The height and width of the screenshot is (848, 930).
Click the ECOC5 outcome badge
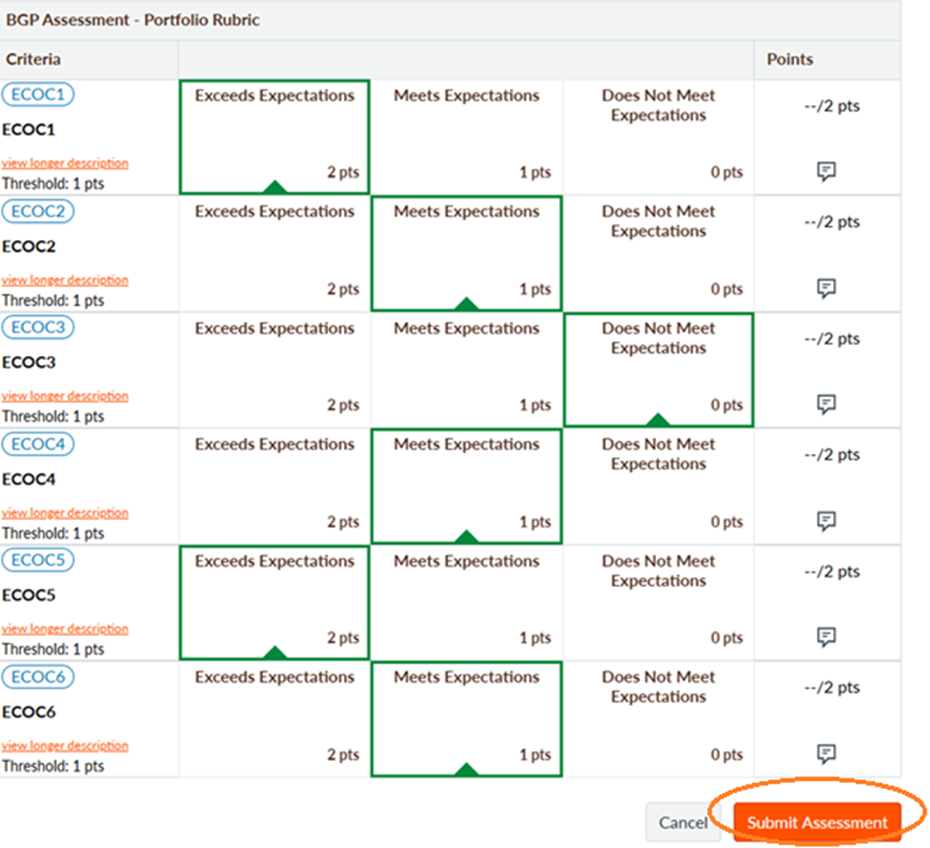coord(38,560)
